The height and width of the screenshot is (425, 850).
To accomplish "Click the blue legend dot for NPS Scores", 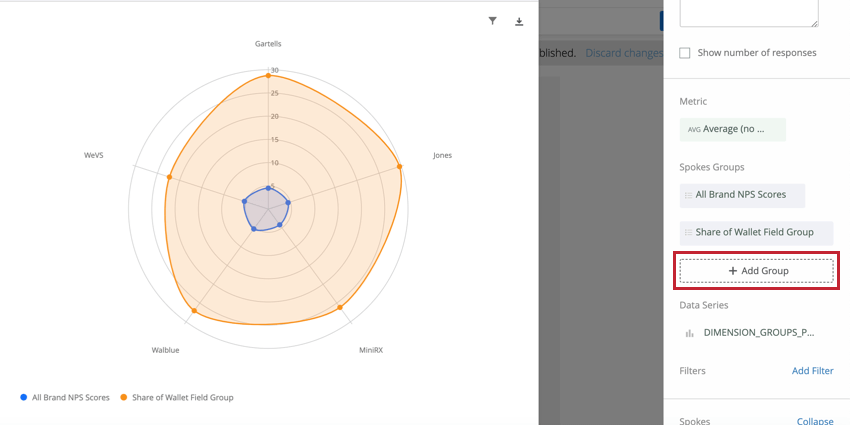I will [24, 397].
